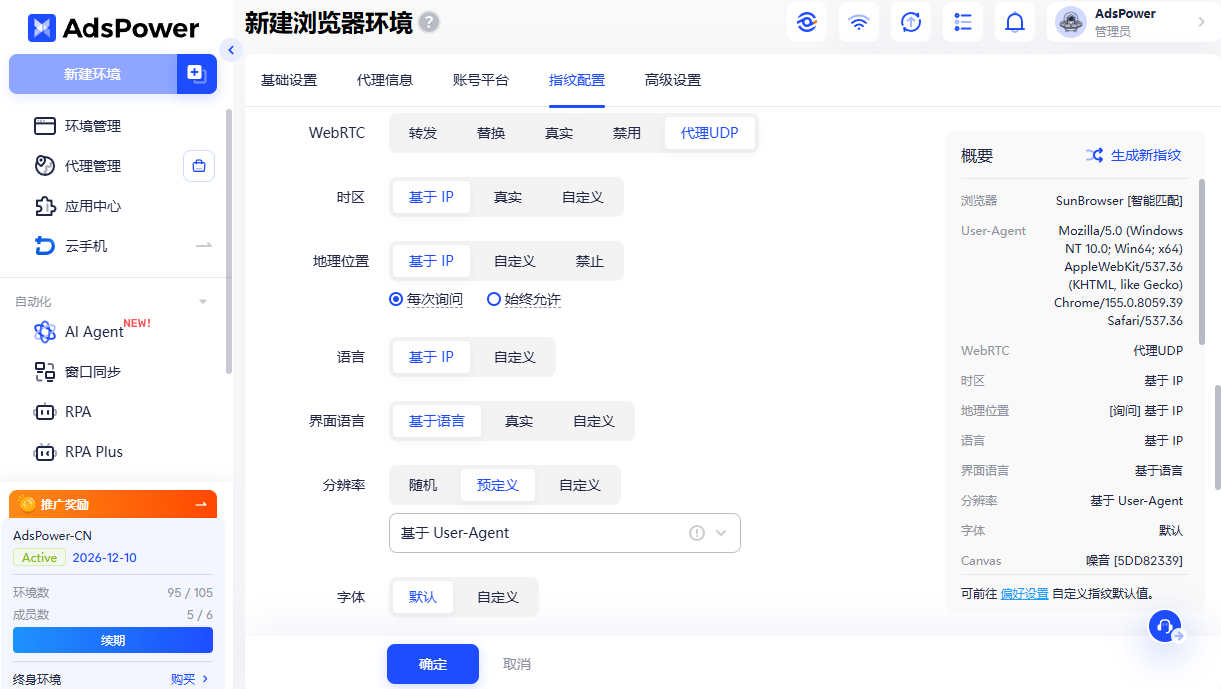This screenshot has height=689, width=1221.
Task: Open the 偏好设置 link
Action: tap(1025, 593)
